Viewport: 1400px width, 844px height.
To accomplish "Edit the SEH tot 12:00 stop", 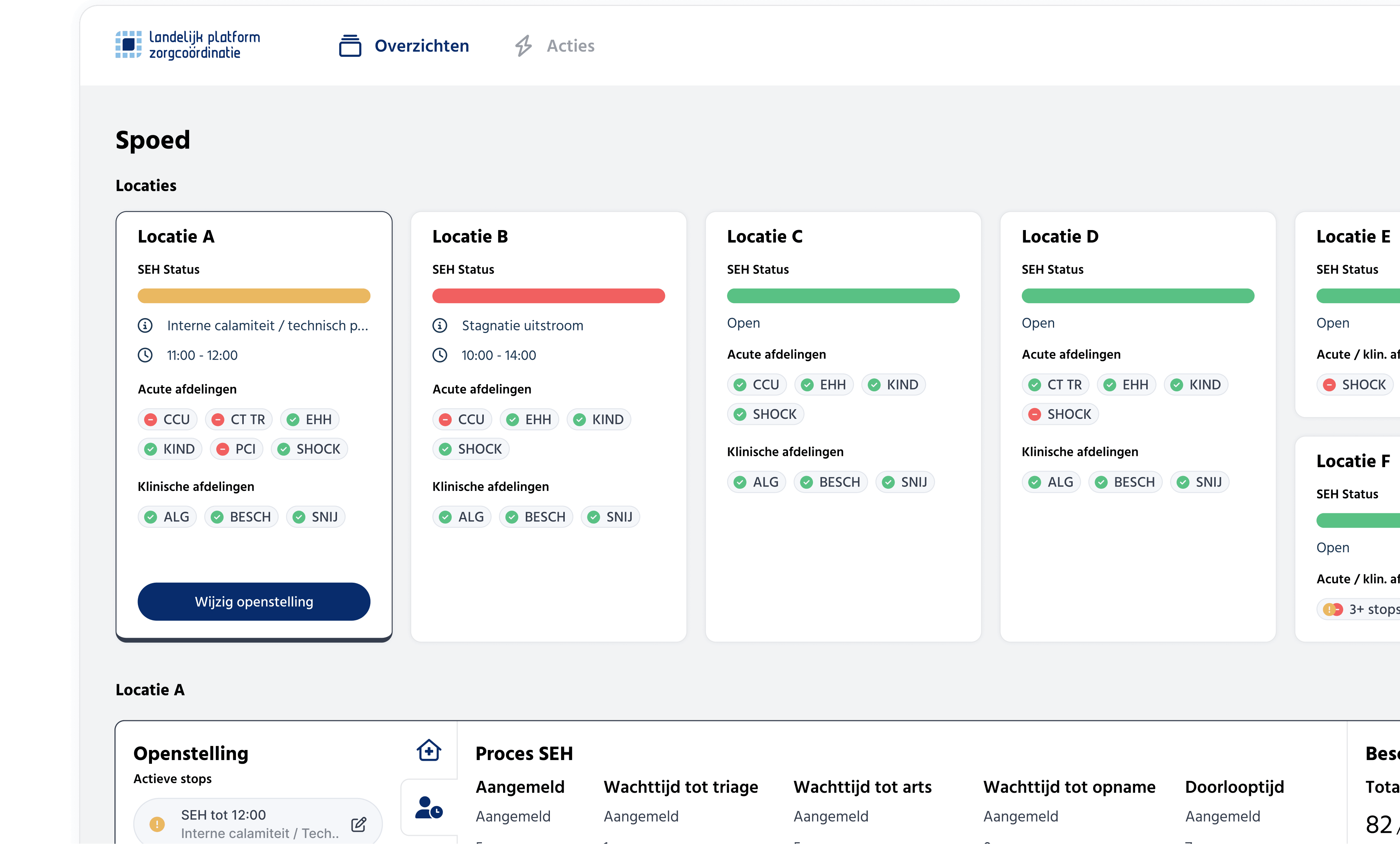I will coord(359,824).
